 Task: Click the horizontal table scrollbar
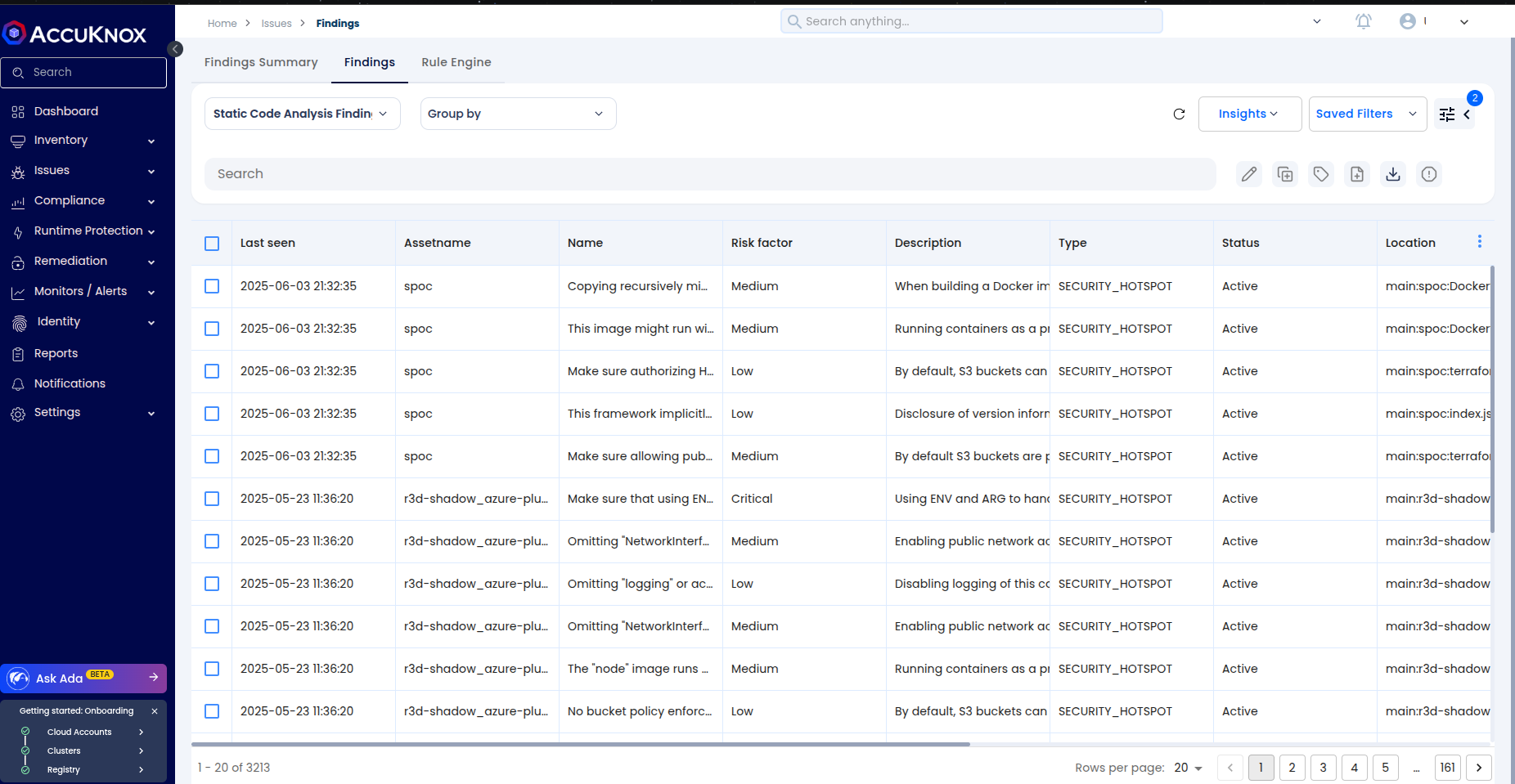coord(581,744)
